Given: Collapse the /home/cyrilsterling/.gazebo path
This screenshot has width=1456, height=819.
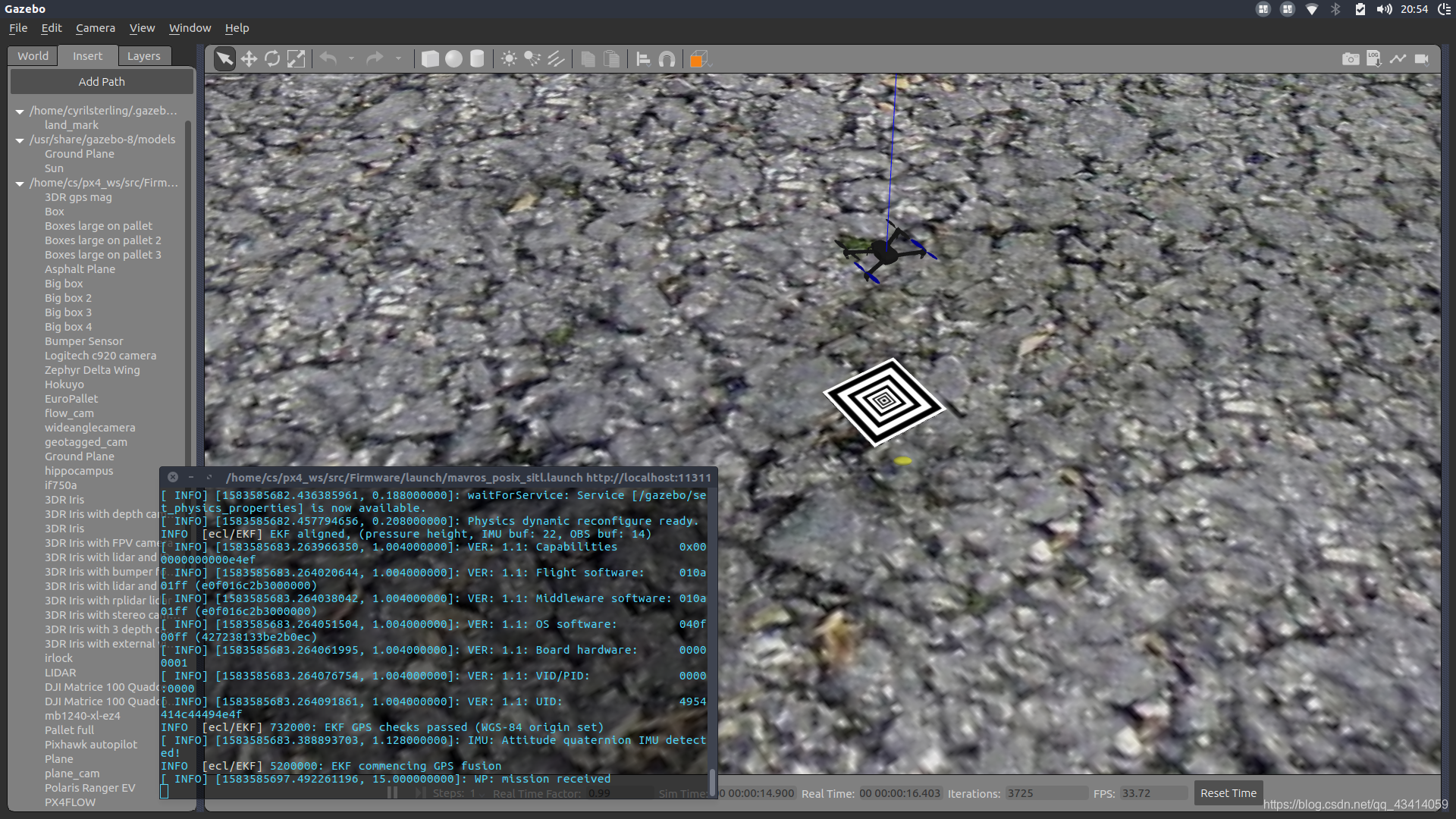Looking at the screenshot, I should (20, 111).
